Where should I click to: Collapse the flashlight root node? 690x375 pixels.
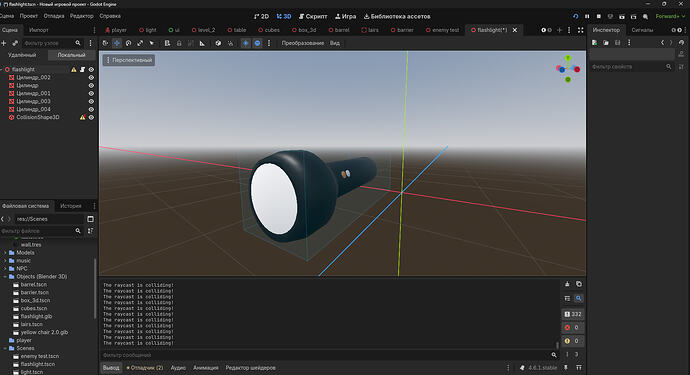[2, 70]
